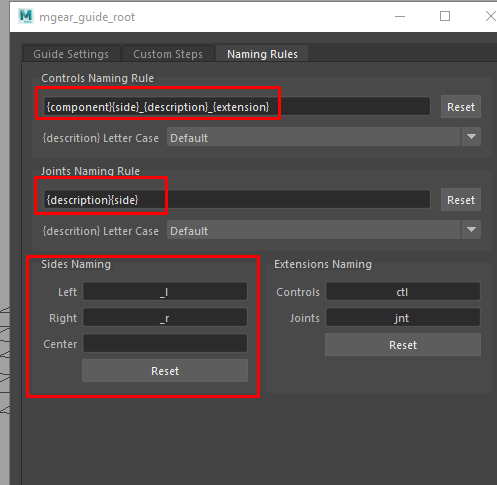The width and height of the screenshot is (497, 485).
Task: Edit the Controls Naming Rule field
Action: point(237,107)
